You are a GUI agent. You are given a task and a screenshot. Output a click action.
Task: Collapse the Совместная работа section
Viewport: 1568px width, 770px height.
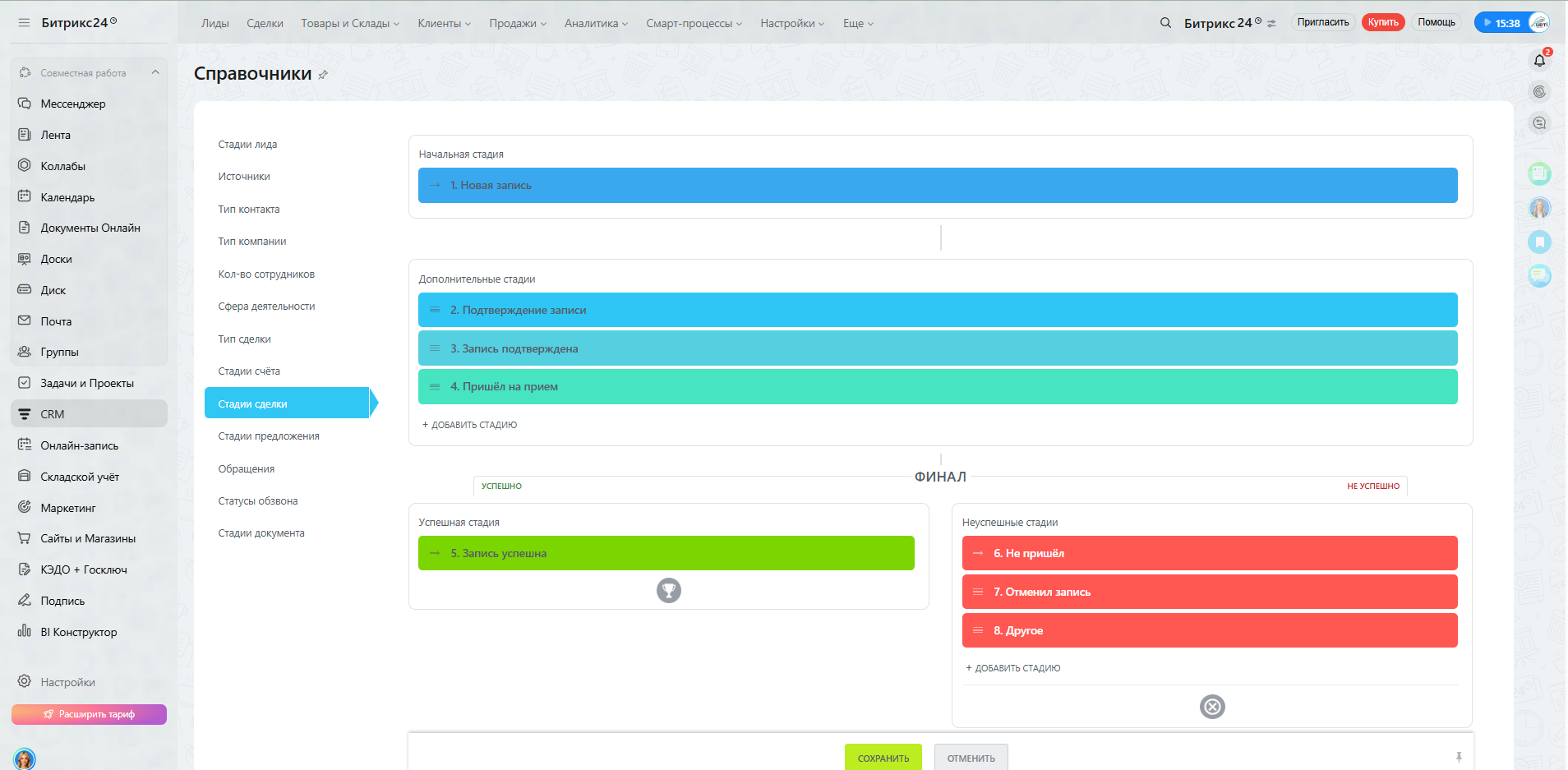(155, 72)
